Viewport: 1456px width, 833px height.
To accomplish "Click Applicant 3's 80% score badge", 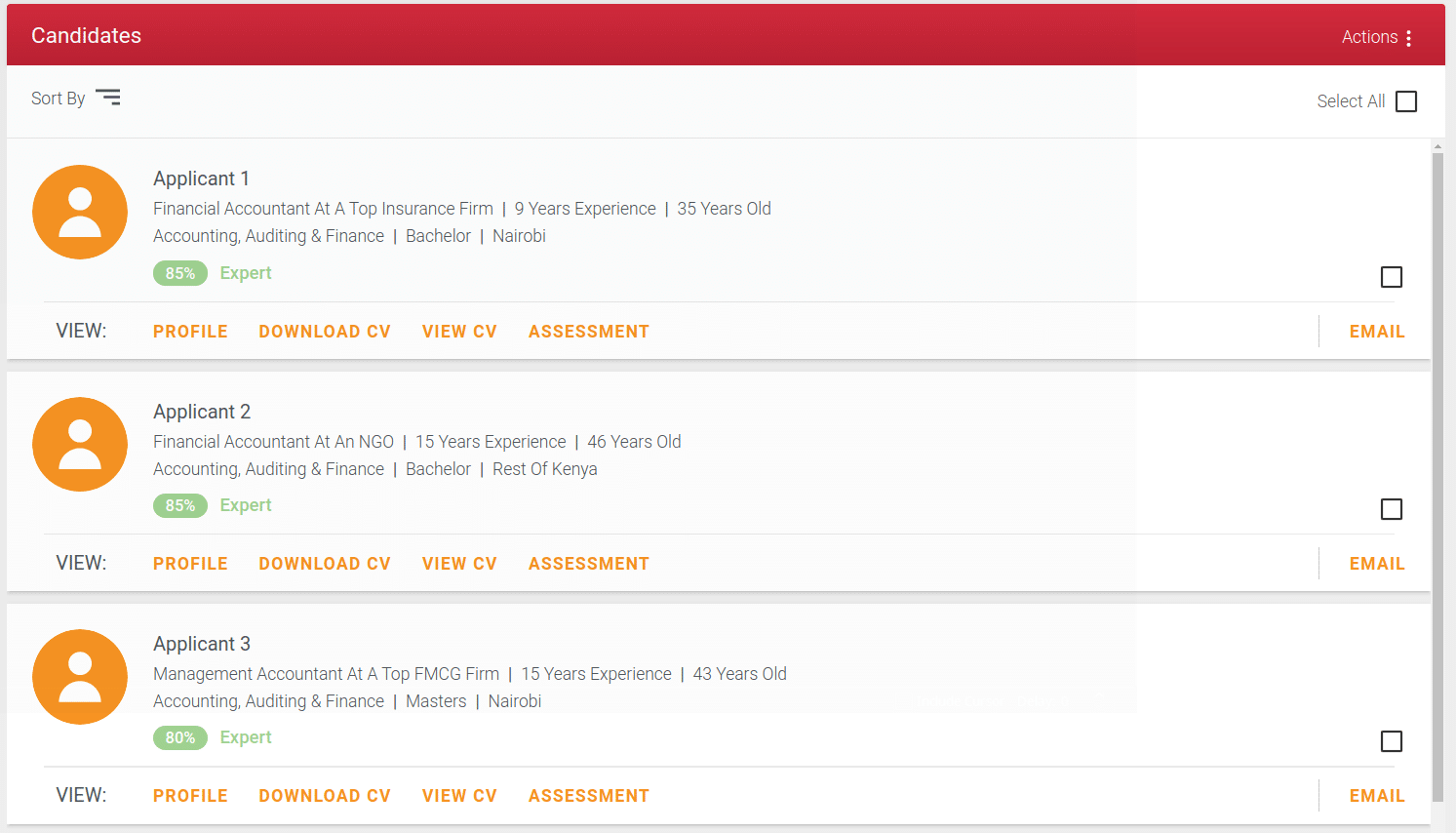I will point(180,737).
